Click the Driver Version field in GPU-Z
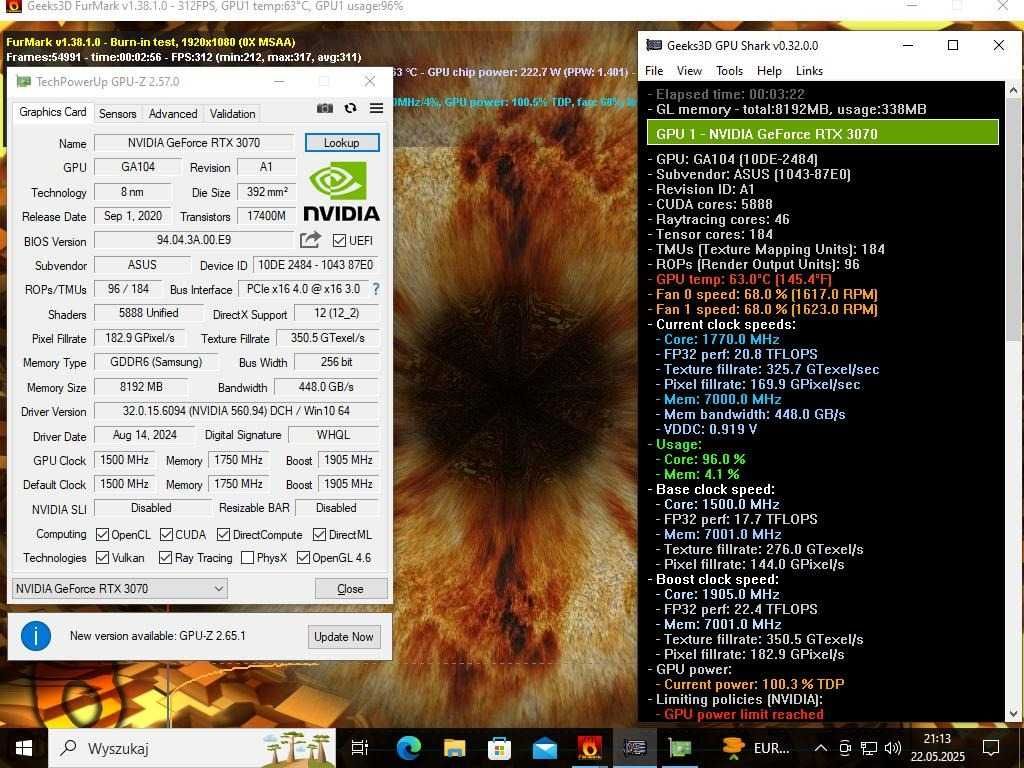1024x768 pixels. (236, 411)
